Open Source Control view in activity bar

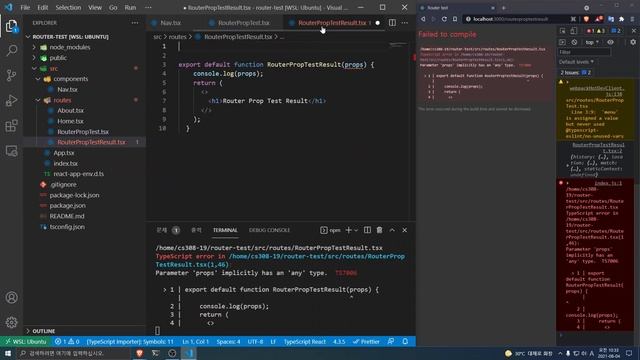[x=11, y=76]
